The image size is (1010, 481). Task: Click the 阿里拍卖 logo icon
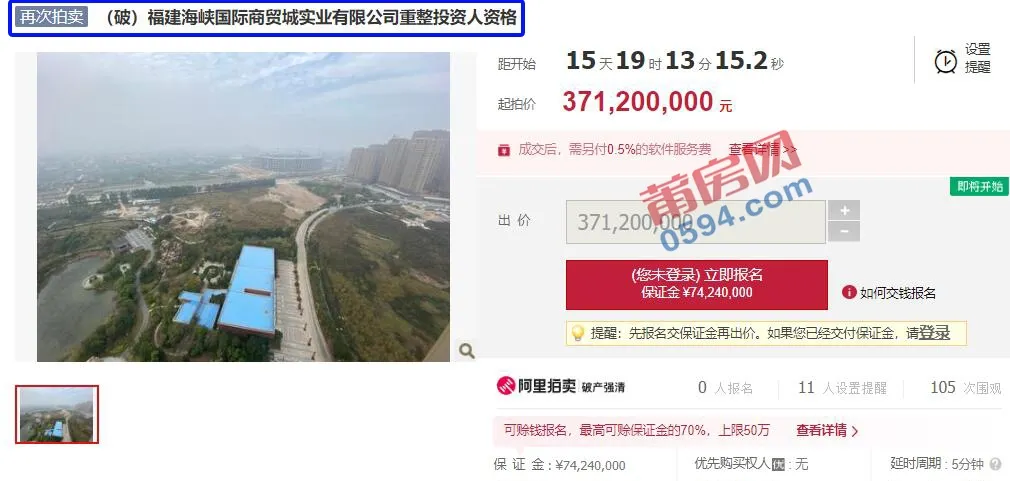[506, 386]
